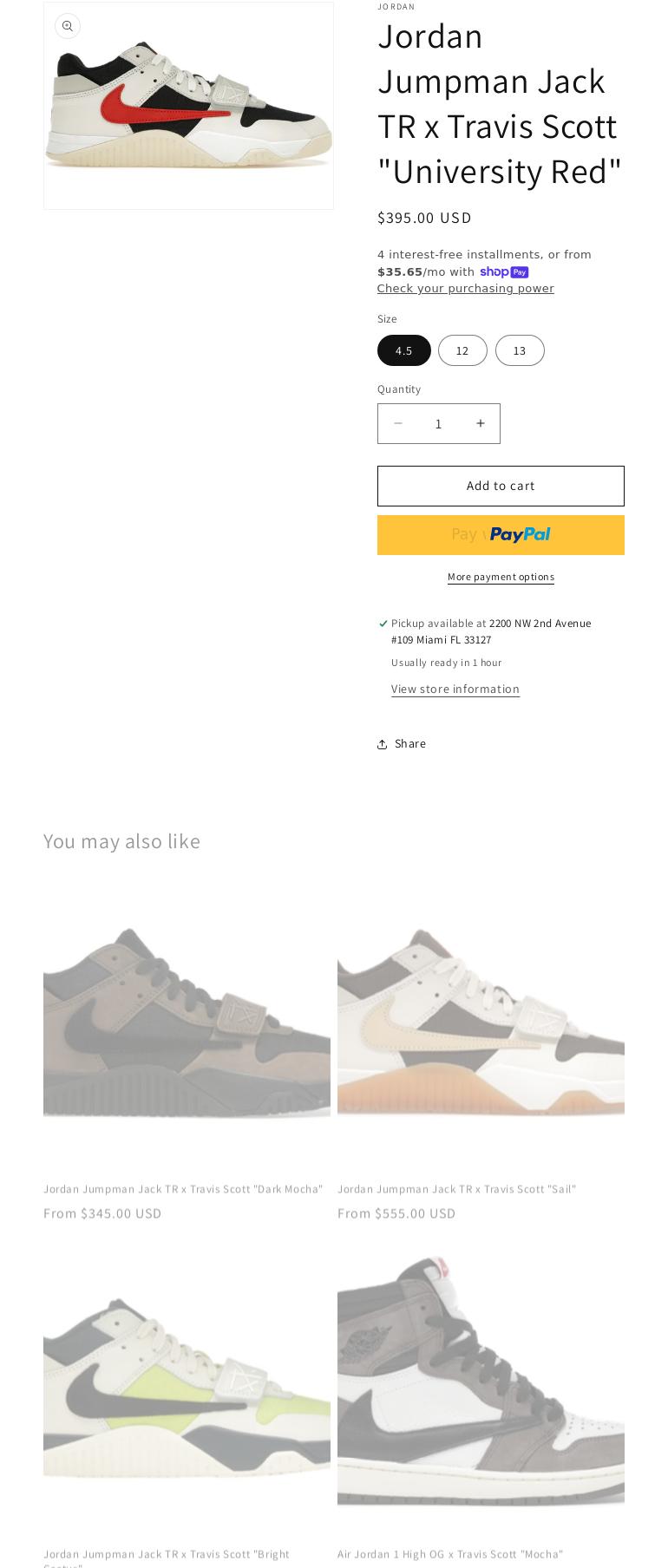Open main University Red shoe image
668x1568 pixels.
188,106
